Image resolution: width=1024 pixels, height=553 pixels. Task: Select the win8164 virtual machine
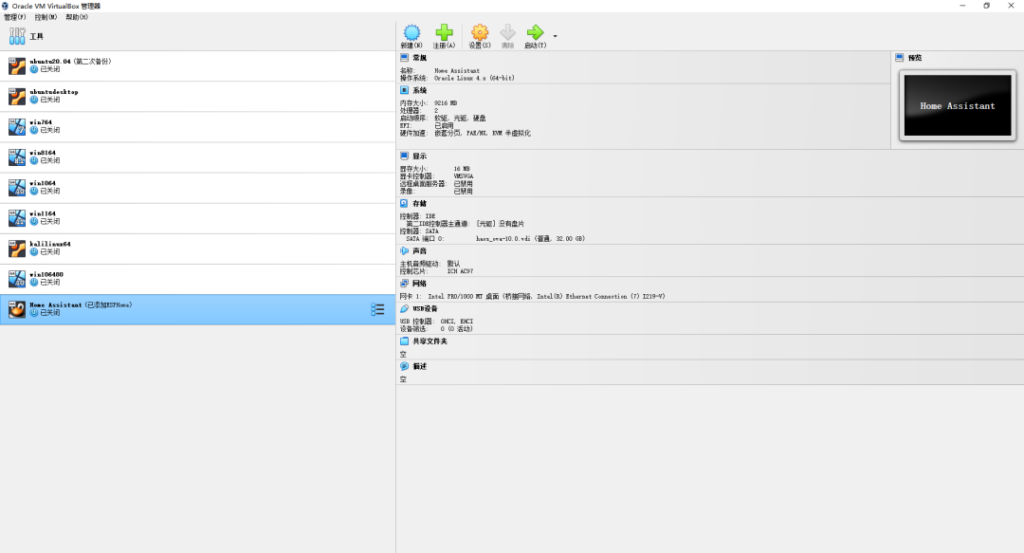point(197,157)
